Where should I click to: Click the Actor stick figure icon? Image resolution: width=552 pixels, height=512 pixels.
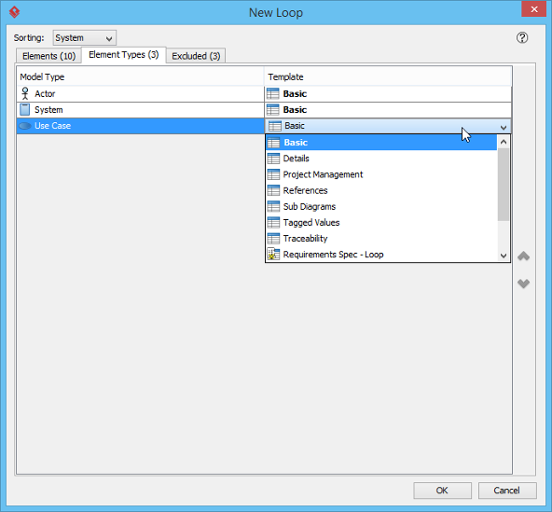pyautogui.click(x=25, y=94)
